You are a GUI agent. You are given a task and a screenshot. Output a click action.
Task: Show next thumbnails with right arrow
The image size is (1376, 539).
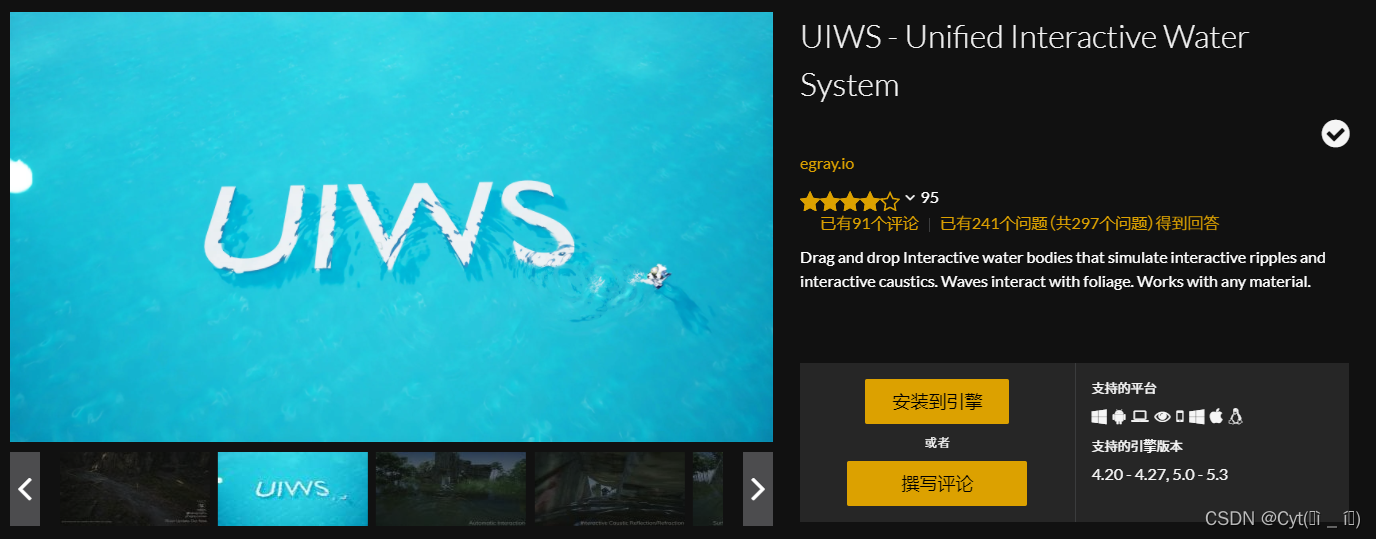point(758,489)
